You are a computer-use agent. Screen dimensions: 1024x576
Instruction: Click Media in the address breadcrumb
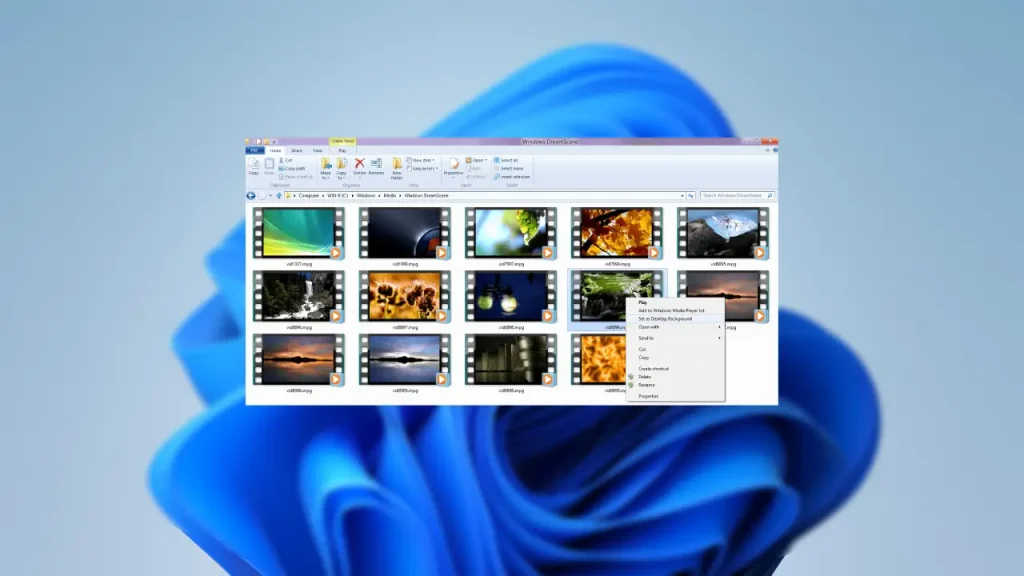point(390,195)
